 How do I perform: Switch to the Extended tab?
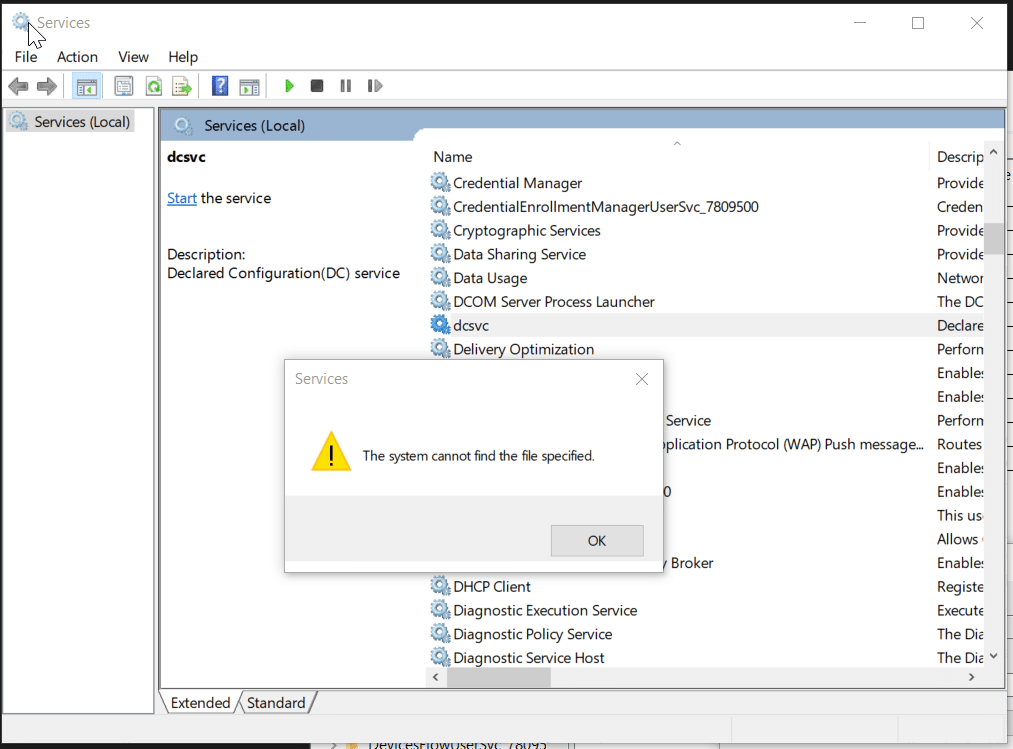(200, 703)
